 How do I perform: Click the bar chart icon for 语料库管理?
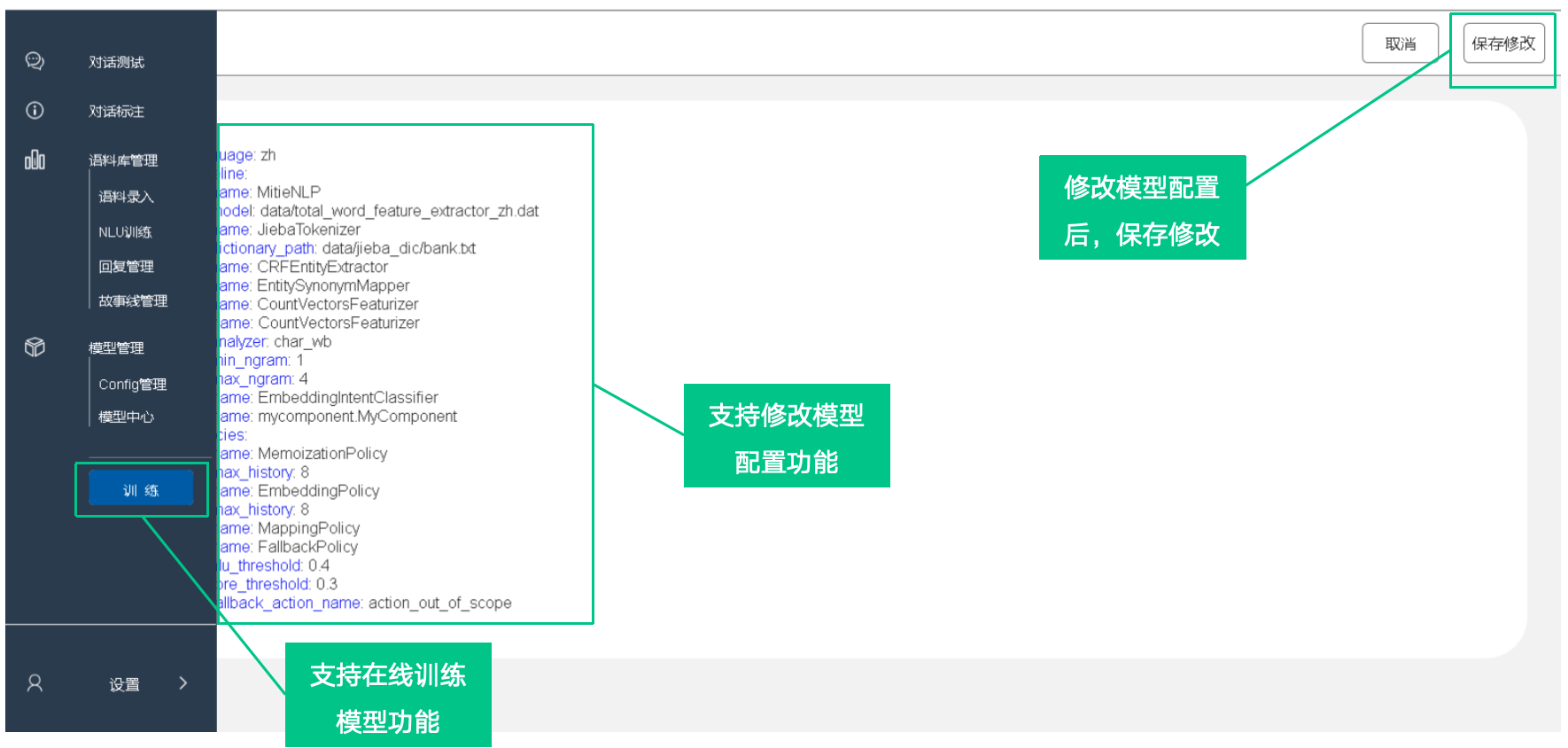[35, 160]
